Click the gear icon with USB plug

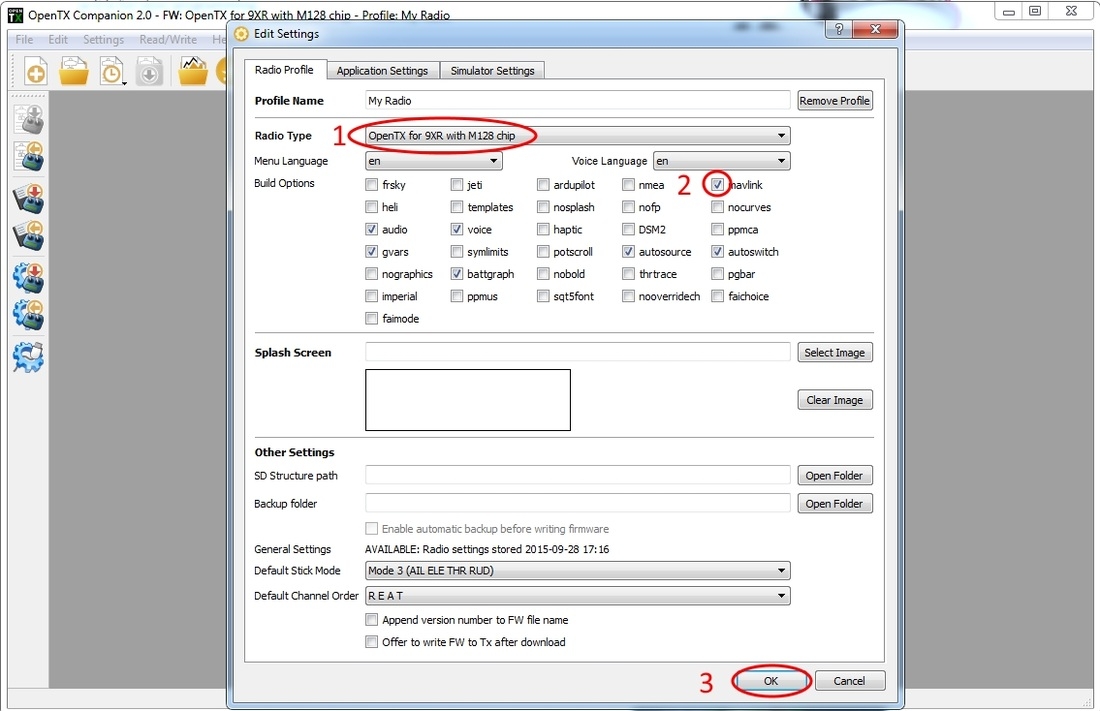[x=28, y=356]
